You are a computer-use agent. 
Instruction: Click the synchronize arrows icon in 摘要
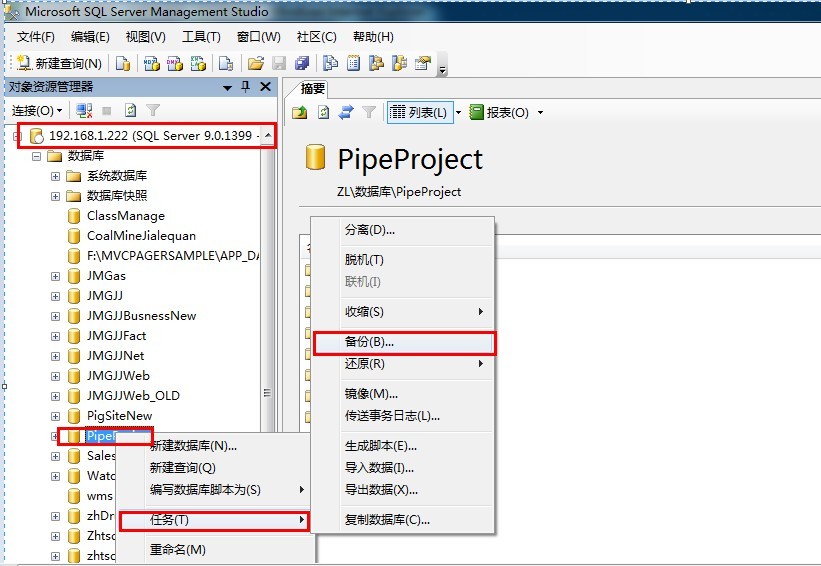click(x=346, y=113)
